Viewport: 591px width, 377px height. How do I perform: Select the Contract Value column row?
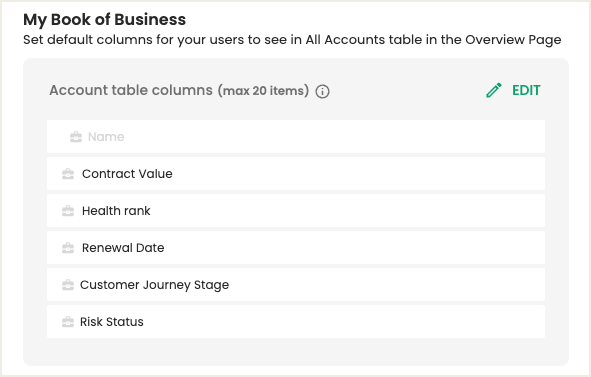(x=296, y=173)
